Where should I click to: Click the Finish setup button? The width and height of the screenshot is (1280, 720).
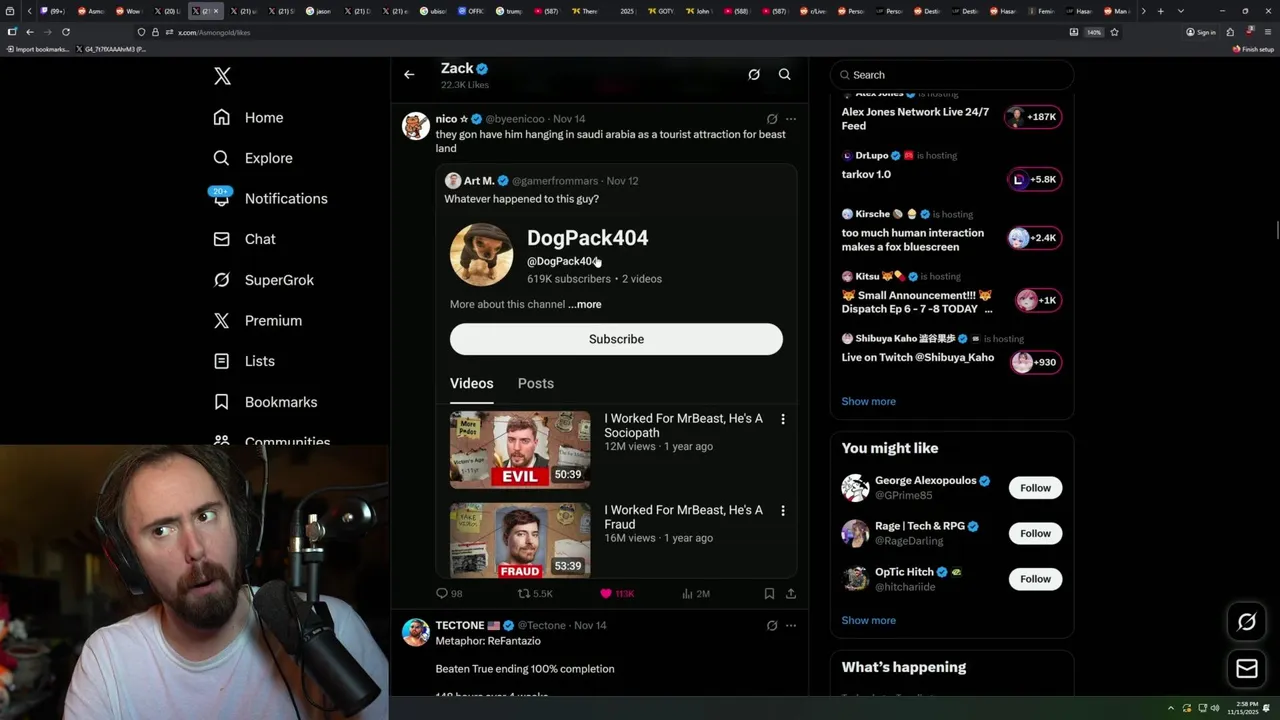tap(1254, 49)
